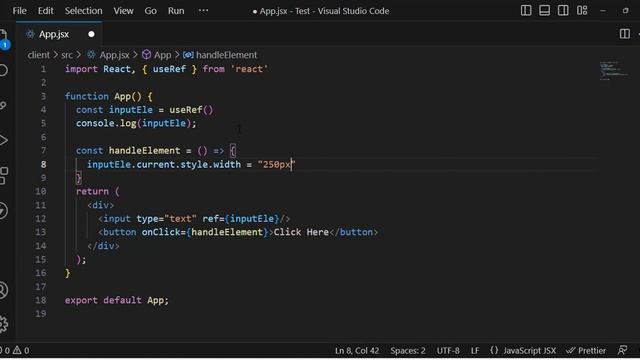Show more menus via the ellipsis

point(203,11)
